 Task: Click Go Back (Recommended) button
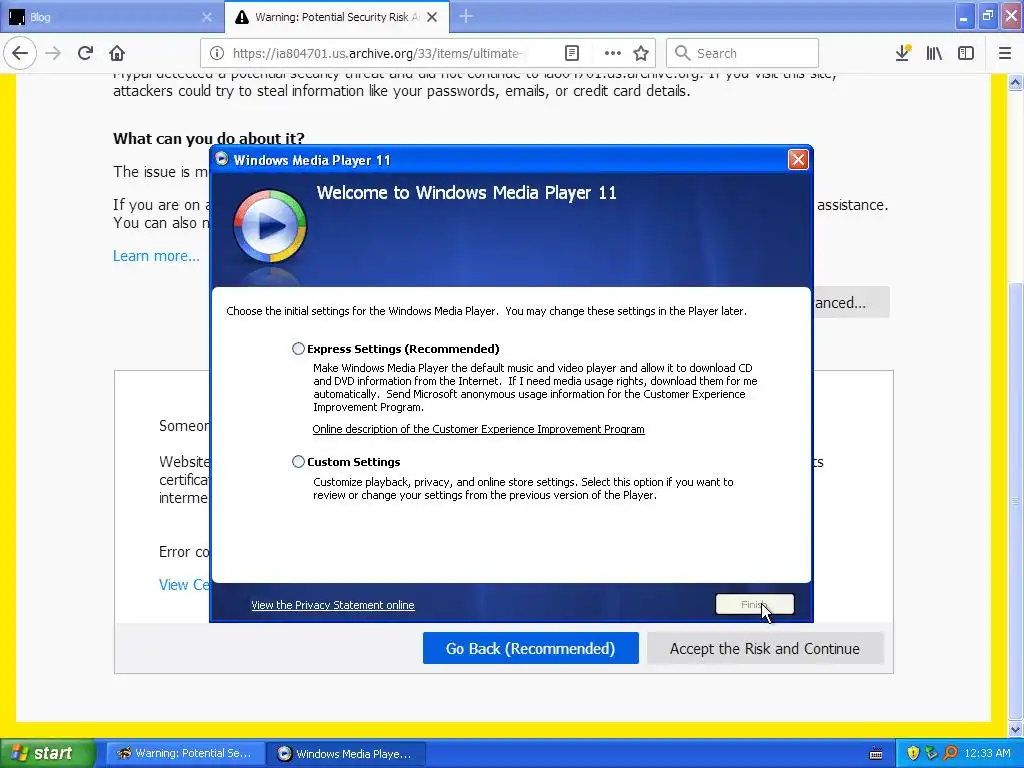[530, 648]
